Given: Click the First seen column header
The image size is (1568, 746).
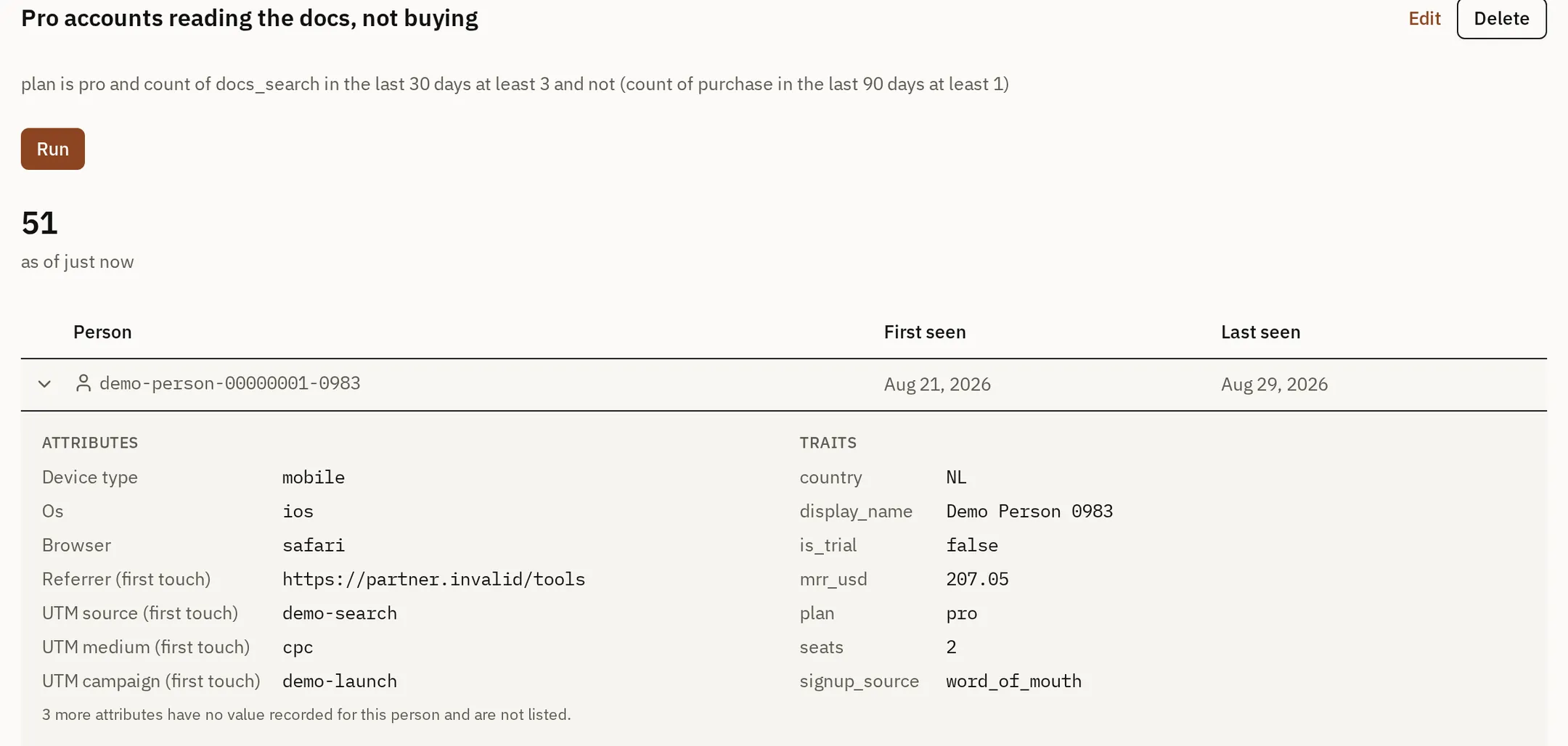Looking at the screenshot, I should pos(925,332).
